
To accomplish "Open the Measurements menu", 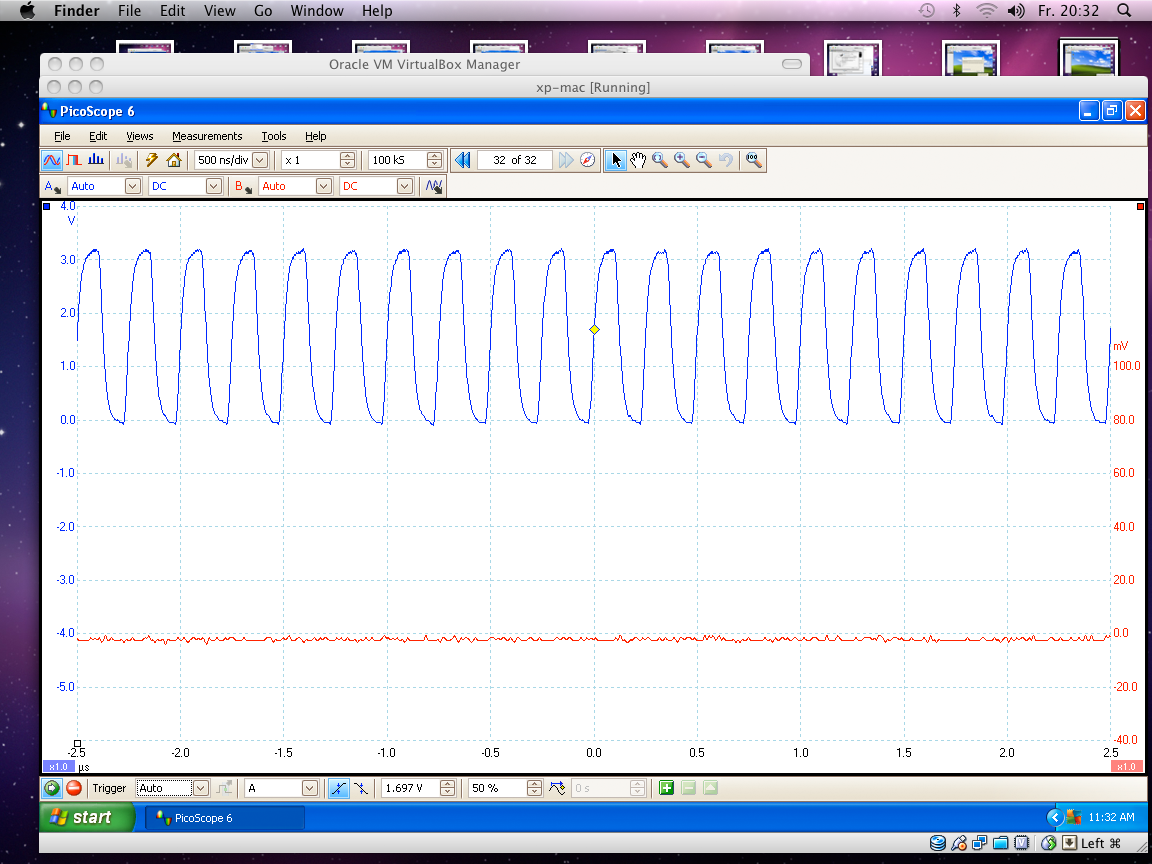I will (207, 136).
